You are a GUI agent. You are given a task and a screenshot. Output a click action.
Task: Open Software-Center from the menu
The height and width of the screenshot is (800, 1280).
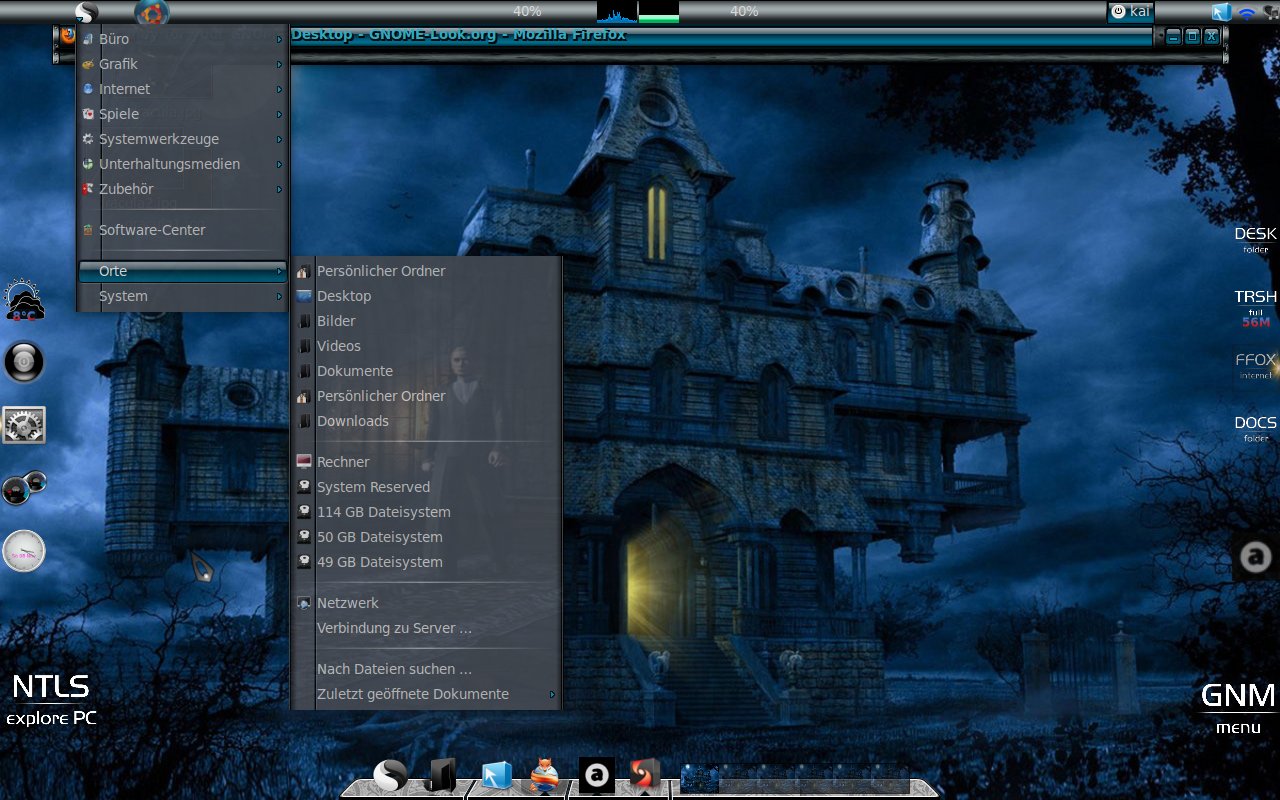pos(183,230)
